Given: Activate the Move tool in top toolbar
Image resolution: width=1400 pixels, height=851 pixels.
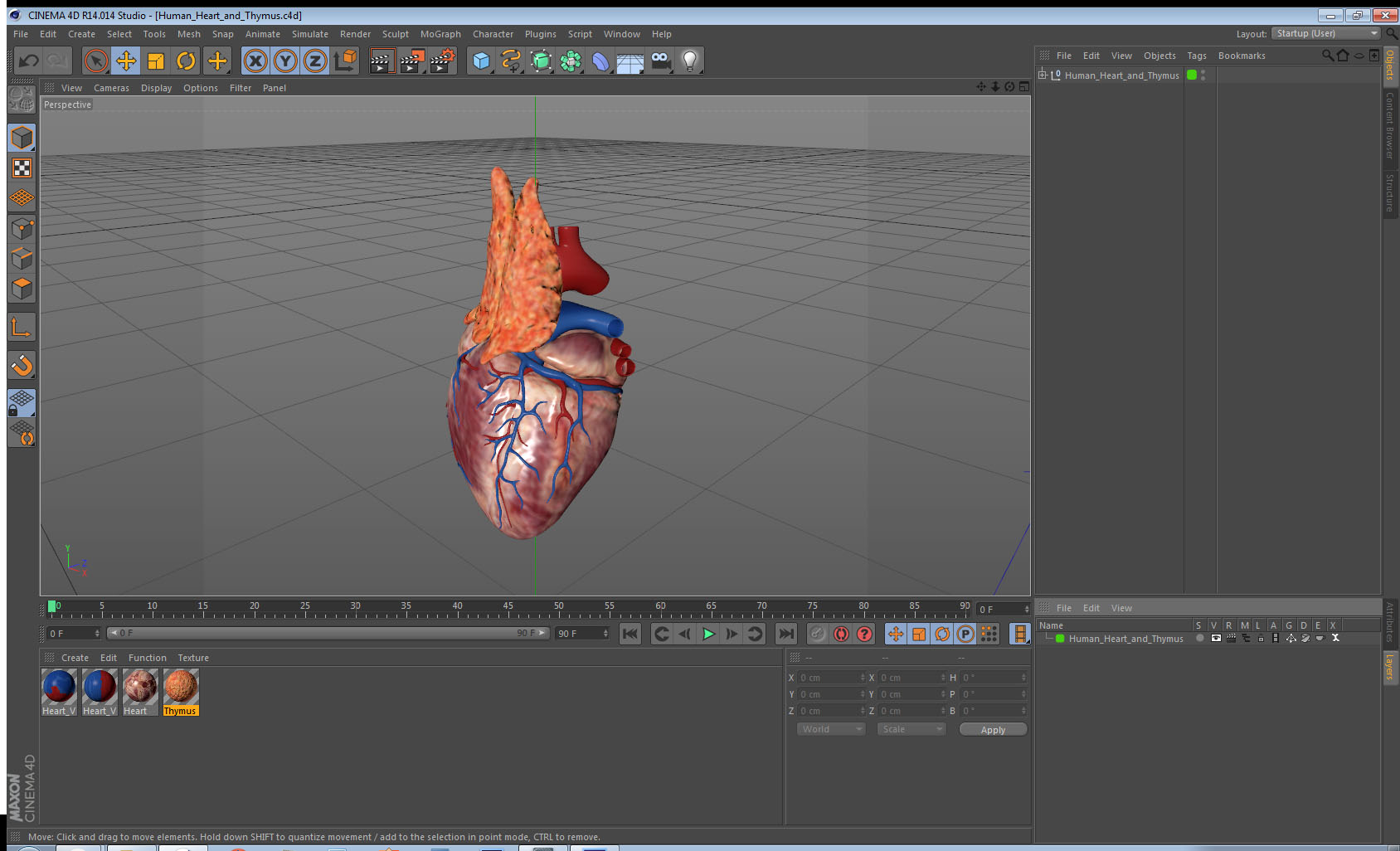Looking at the screenshot, I should point(126,61).
